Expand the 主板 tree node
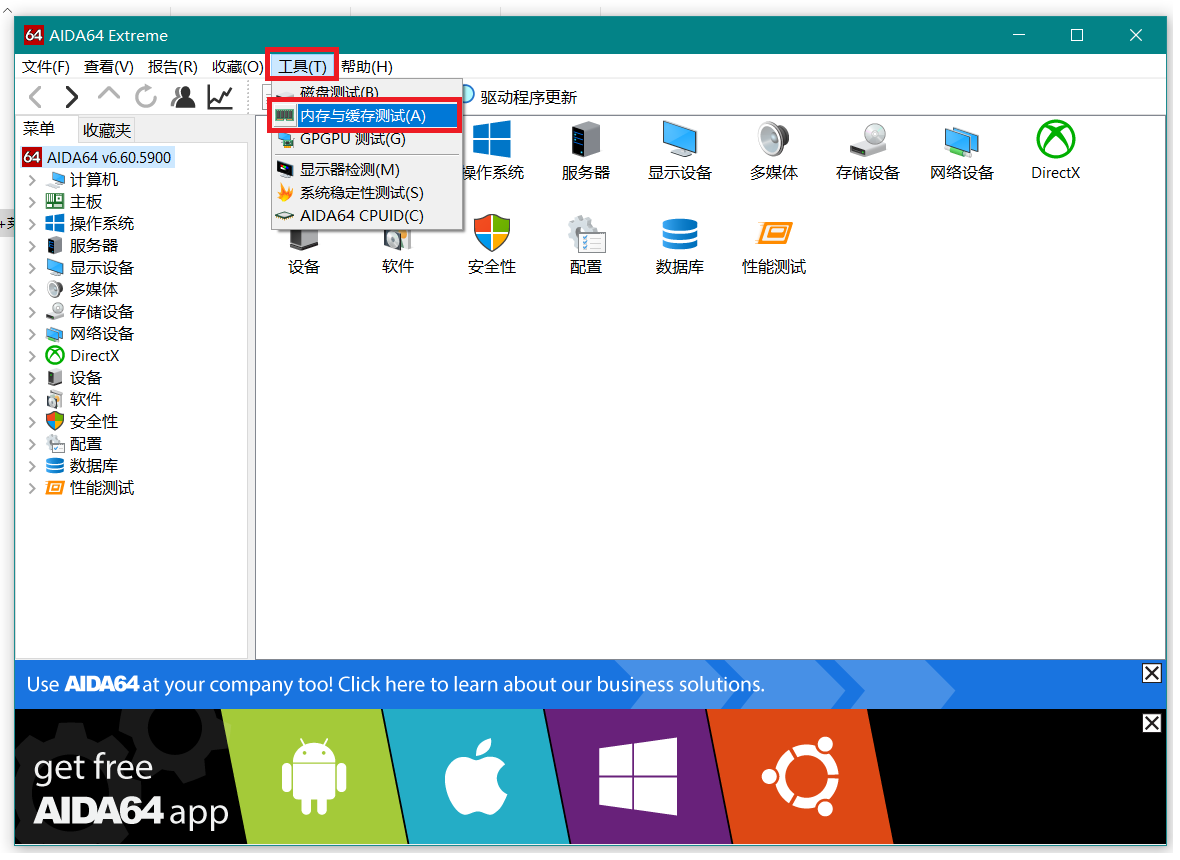1180x860 pixels. coord(32,202)
